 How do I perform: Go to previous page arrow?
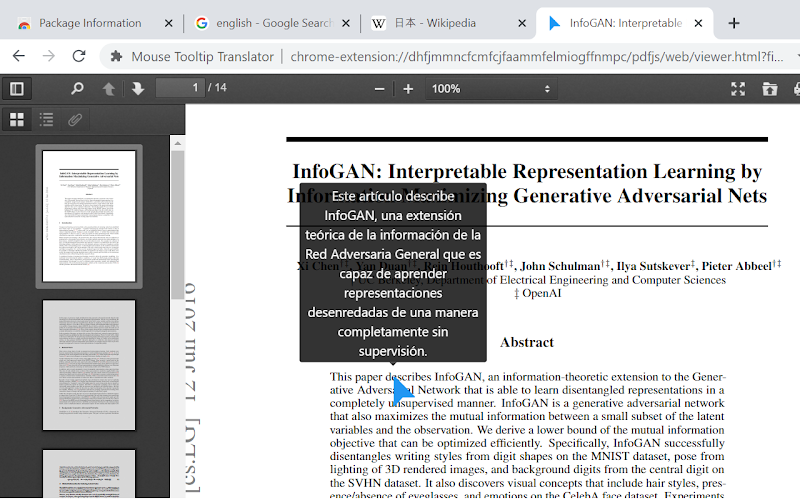109,89
